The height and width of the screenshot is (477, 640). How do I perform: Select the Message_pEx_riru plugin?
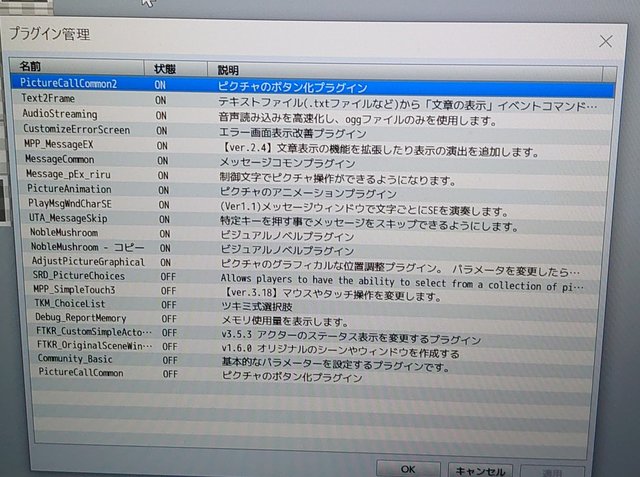pos(313,176)
